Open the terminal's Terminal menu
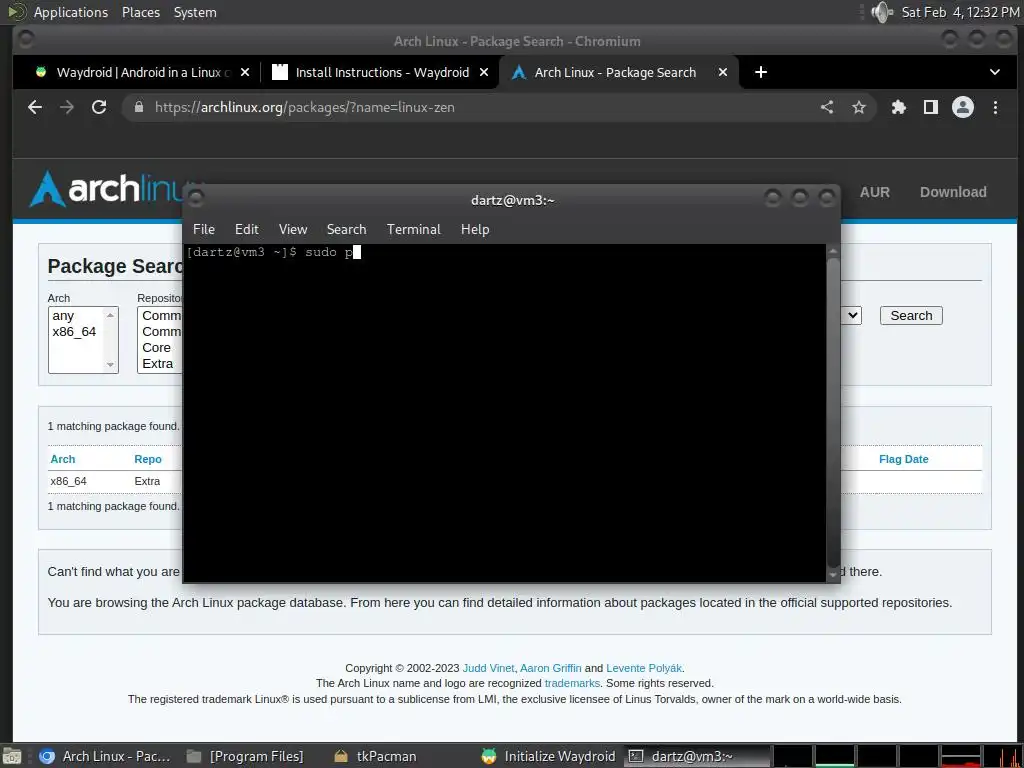This screenshot has height=768, width=1024. click(x=413, y=229)
